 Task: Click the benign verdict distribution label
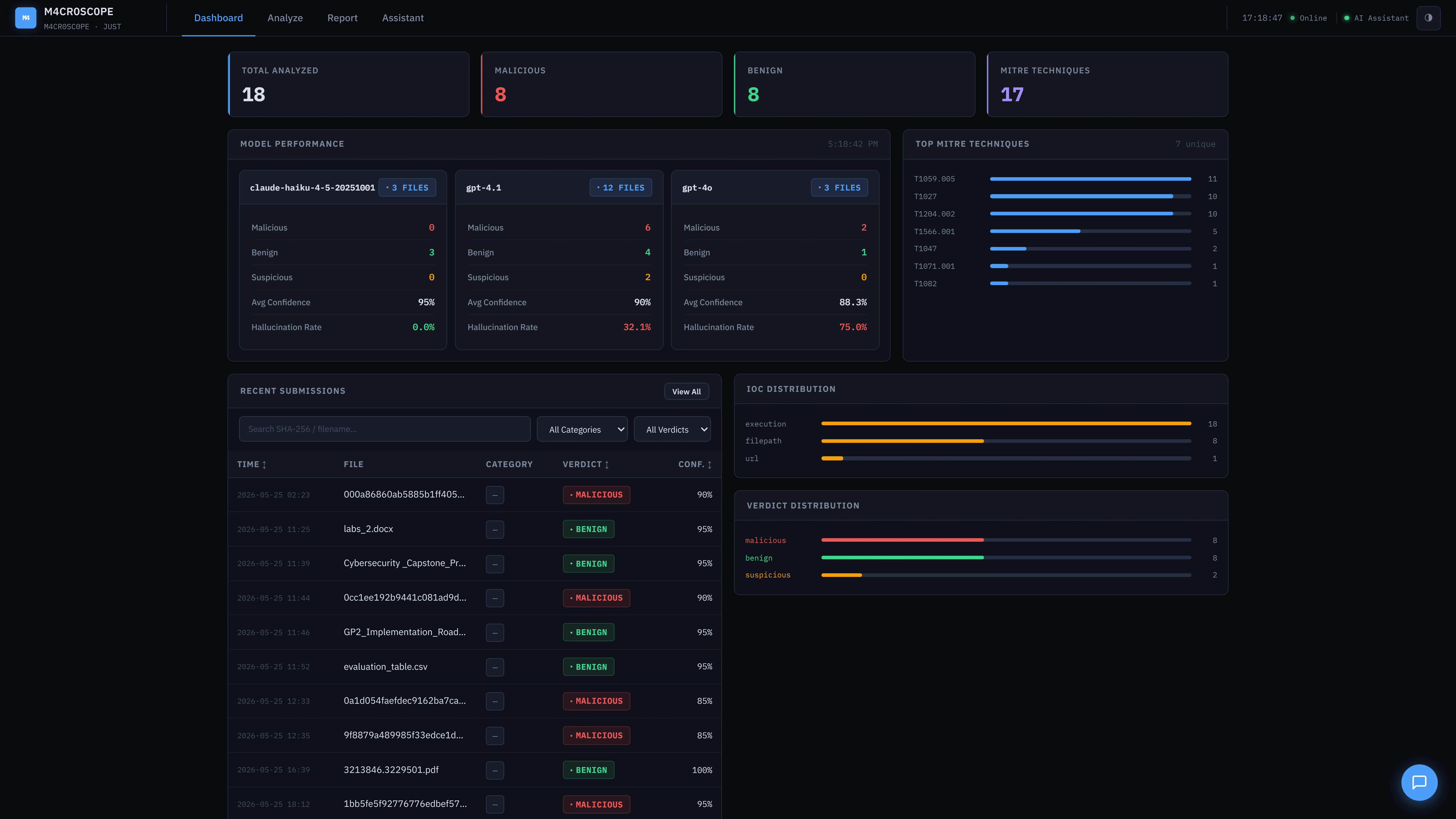point(759,558)
